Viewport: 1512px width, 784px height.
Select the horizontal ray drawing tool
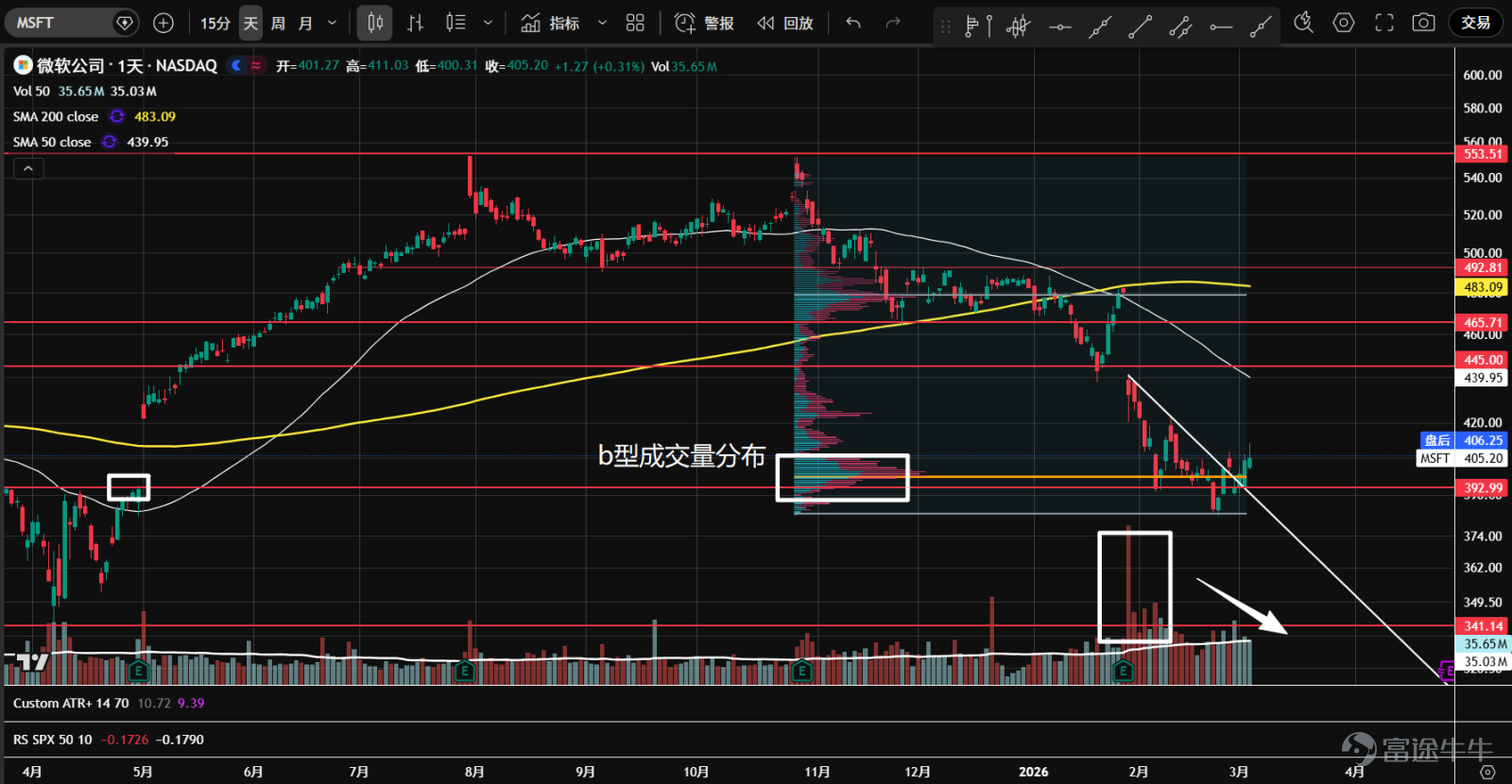click(x=1221, y=26)
